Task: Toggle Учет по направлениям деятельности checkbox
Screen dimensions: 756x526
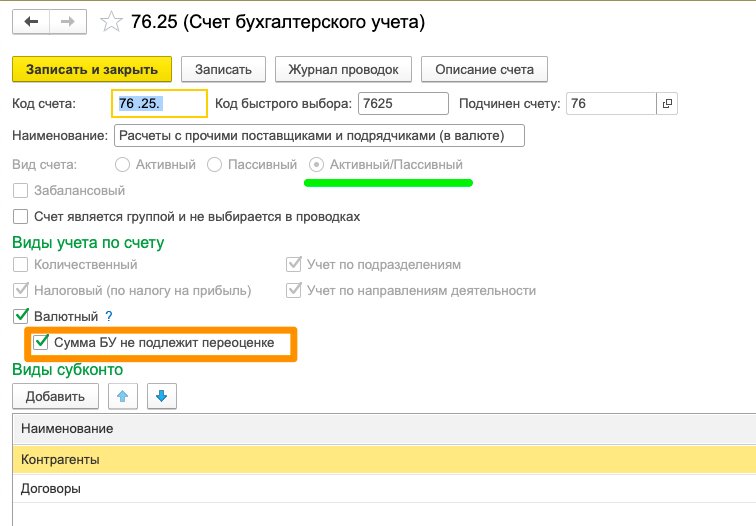Action: 294,290
